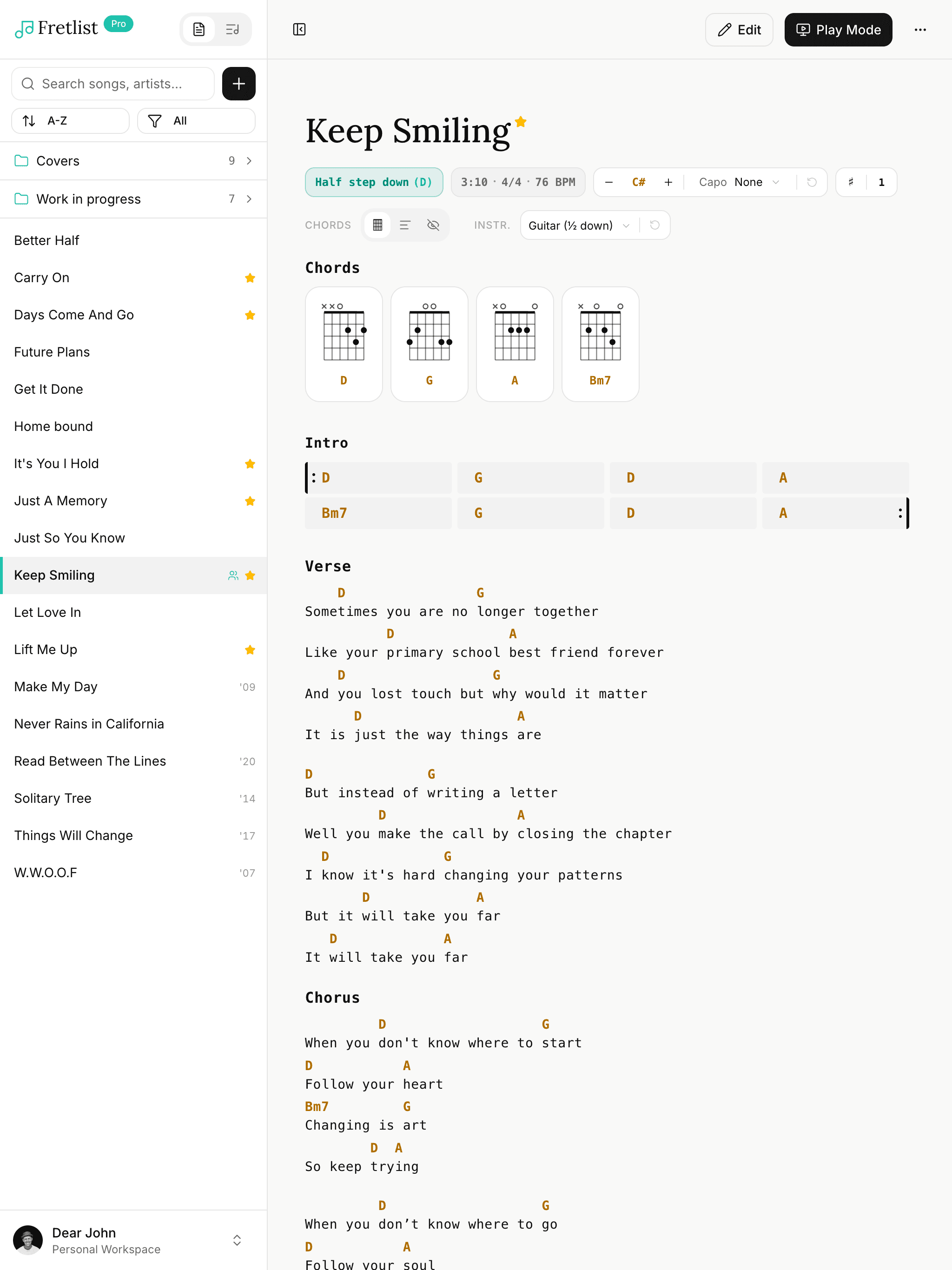Screen dimensions: 952x1270
Task: Click the Edit button
Action: pos(739,30)
